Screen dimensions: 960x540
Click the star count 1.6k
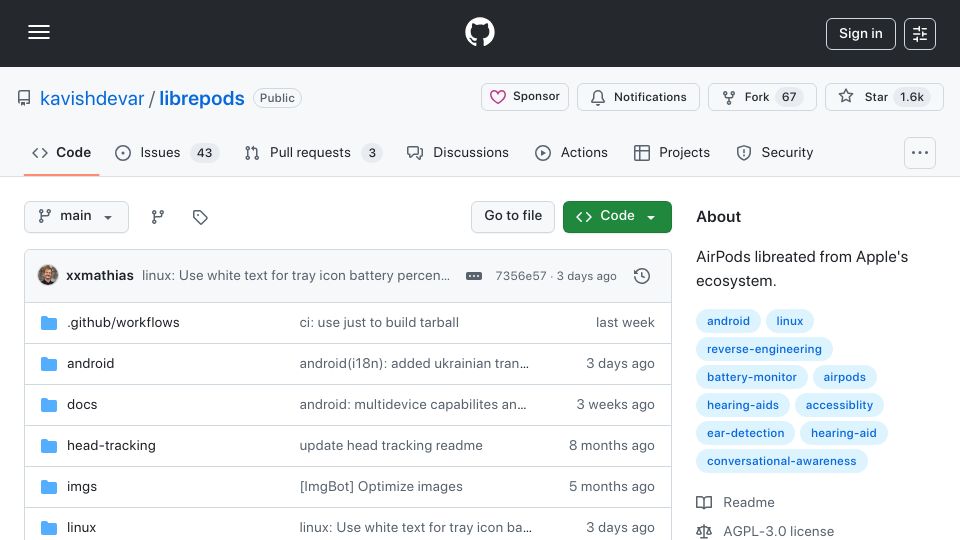click(912, 97)
